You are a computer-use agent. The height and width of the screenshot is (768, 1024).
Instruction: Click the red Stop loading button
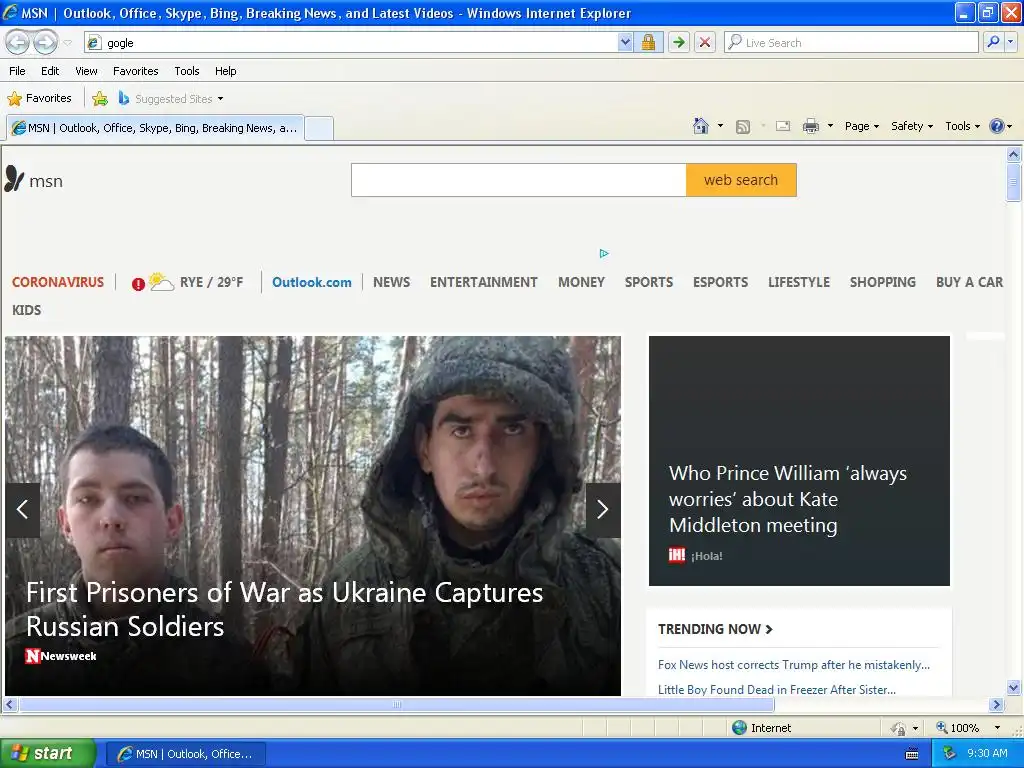pyautogui.click(x=705, y=42)
